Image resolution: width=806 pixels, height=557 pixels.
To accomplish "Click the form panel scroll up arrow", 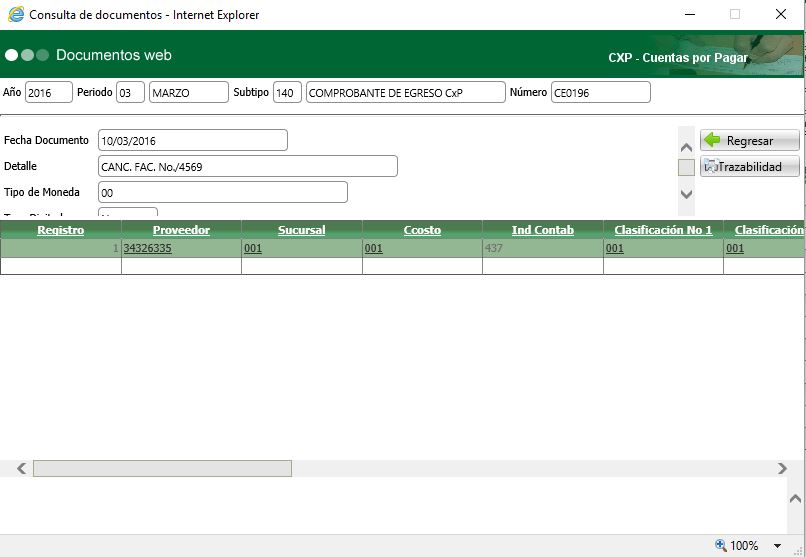I will 686,148.
